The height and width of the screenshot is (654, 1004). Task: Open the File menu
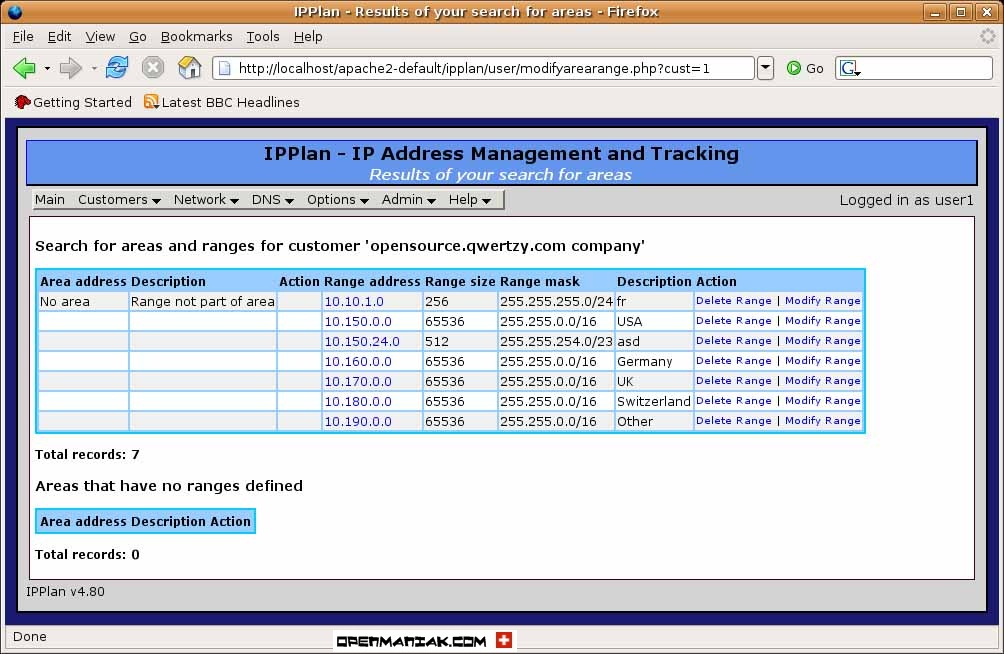click(x=23, y=37)
